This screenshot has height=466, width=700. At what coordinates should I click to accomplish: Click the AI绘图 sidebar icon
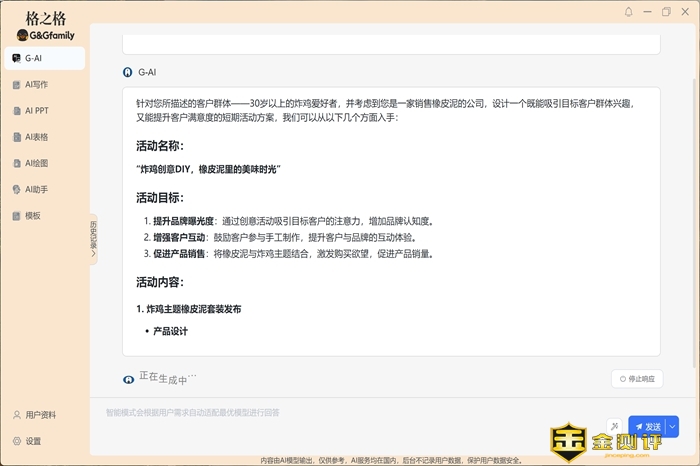(x=16, y=163)
